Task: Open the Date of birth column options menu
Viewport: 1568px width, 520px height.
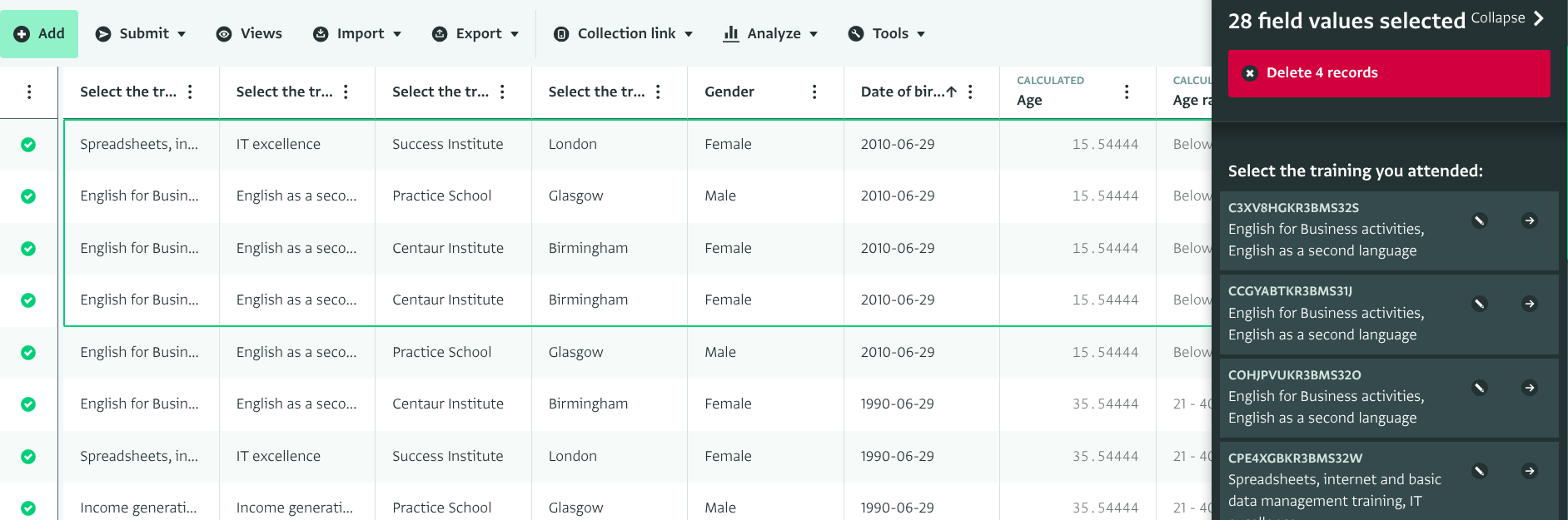Action: pyautogui.click(x=970, y=92)
